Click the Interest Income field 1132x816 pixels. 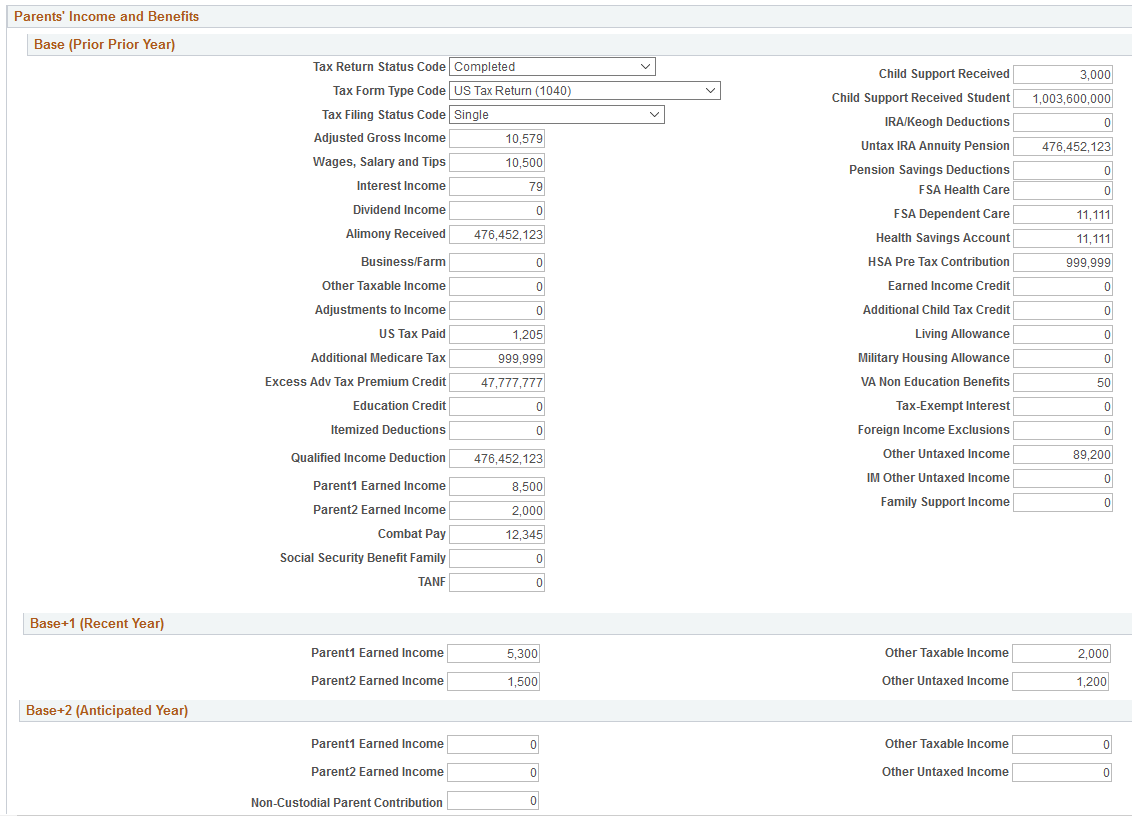coord(496,186)
